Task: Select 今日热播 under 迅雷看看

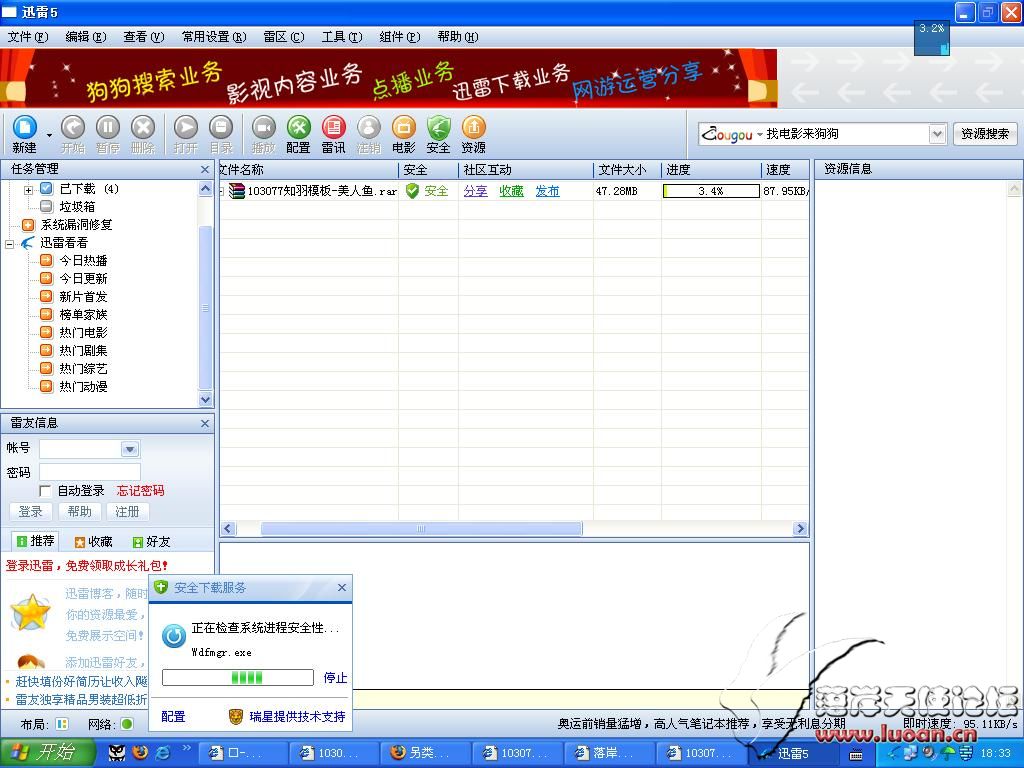Action: tap(83, 261)
